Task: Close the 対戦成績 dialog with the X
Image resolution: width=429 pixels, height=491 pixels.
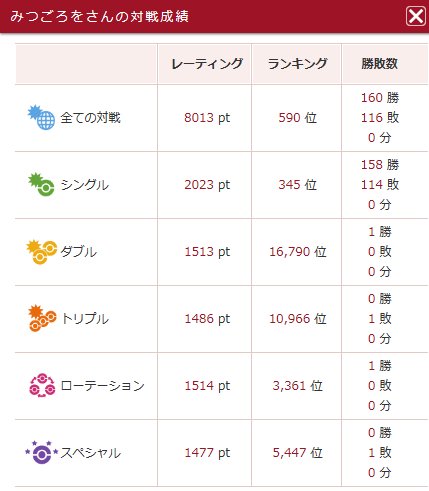Action: click(x=416, y=16)
